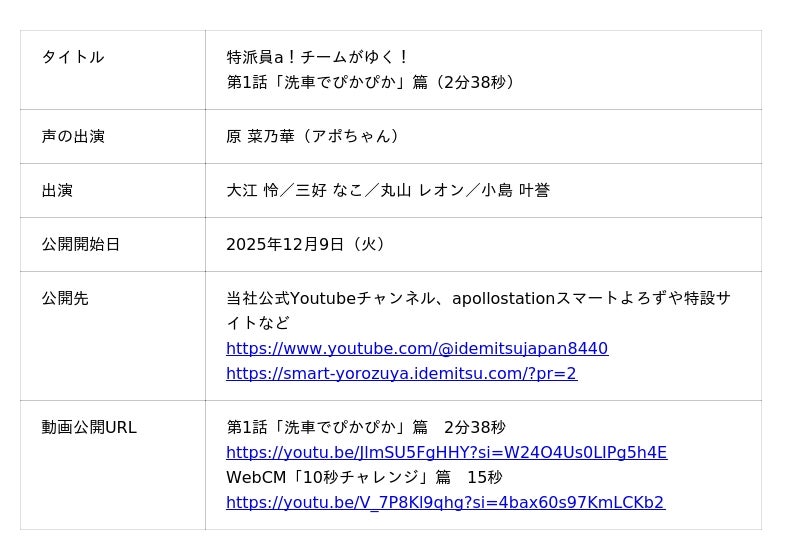
Task: Click the タイトル row label
Action: click(x=72, y=57)
